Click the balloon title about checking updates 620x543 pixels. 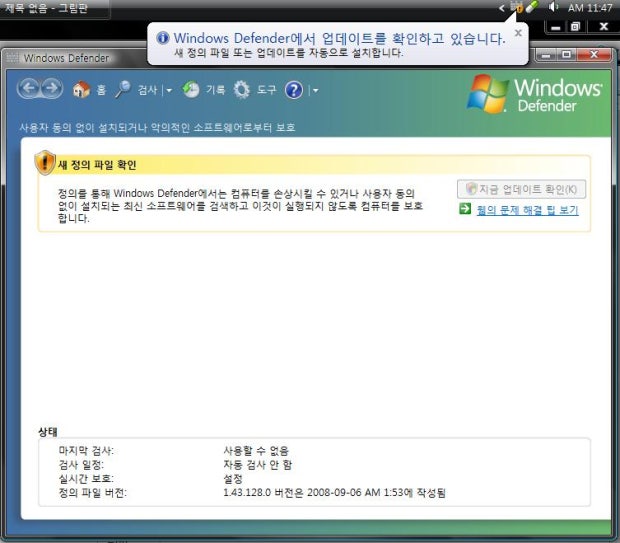click(340, 38)
